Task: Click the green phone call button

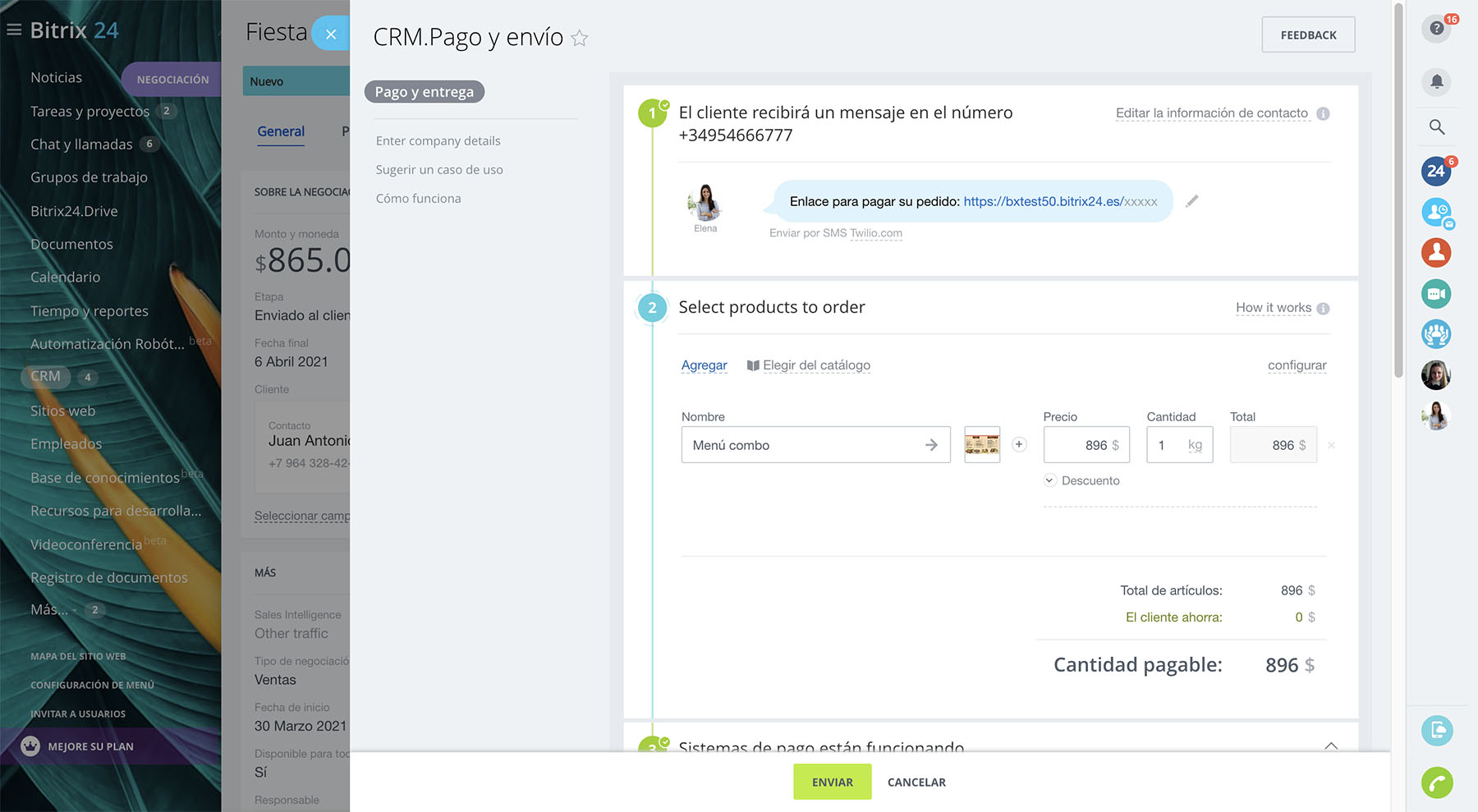Action: click(1437, 782)
